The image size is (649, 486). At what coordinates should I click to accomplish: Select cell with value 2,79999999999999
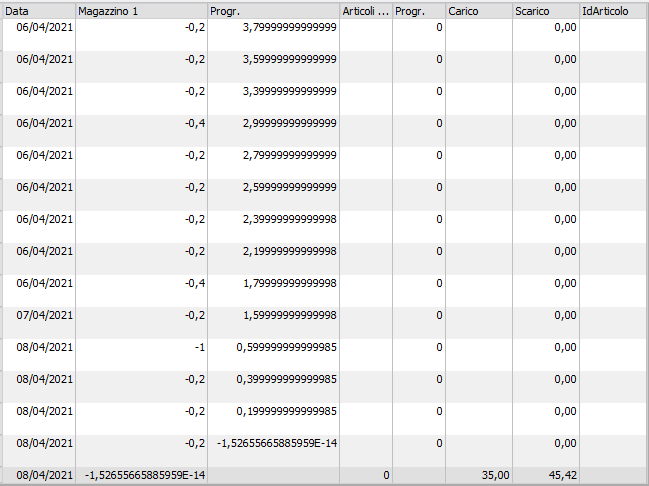point(274,163)
